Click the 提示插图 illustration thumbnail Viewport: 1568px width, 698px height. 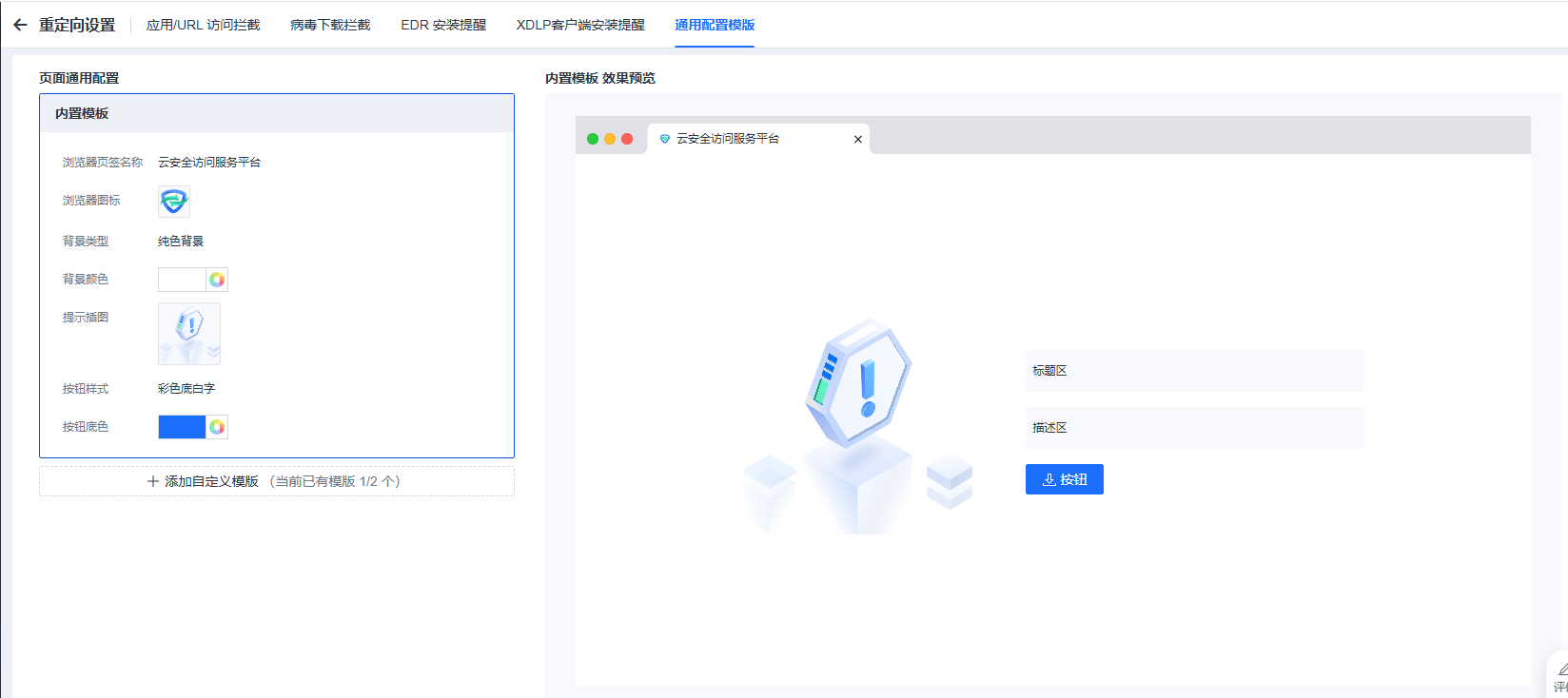click(x=189, y=334)
